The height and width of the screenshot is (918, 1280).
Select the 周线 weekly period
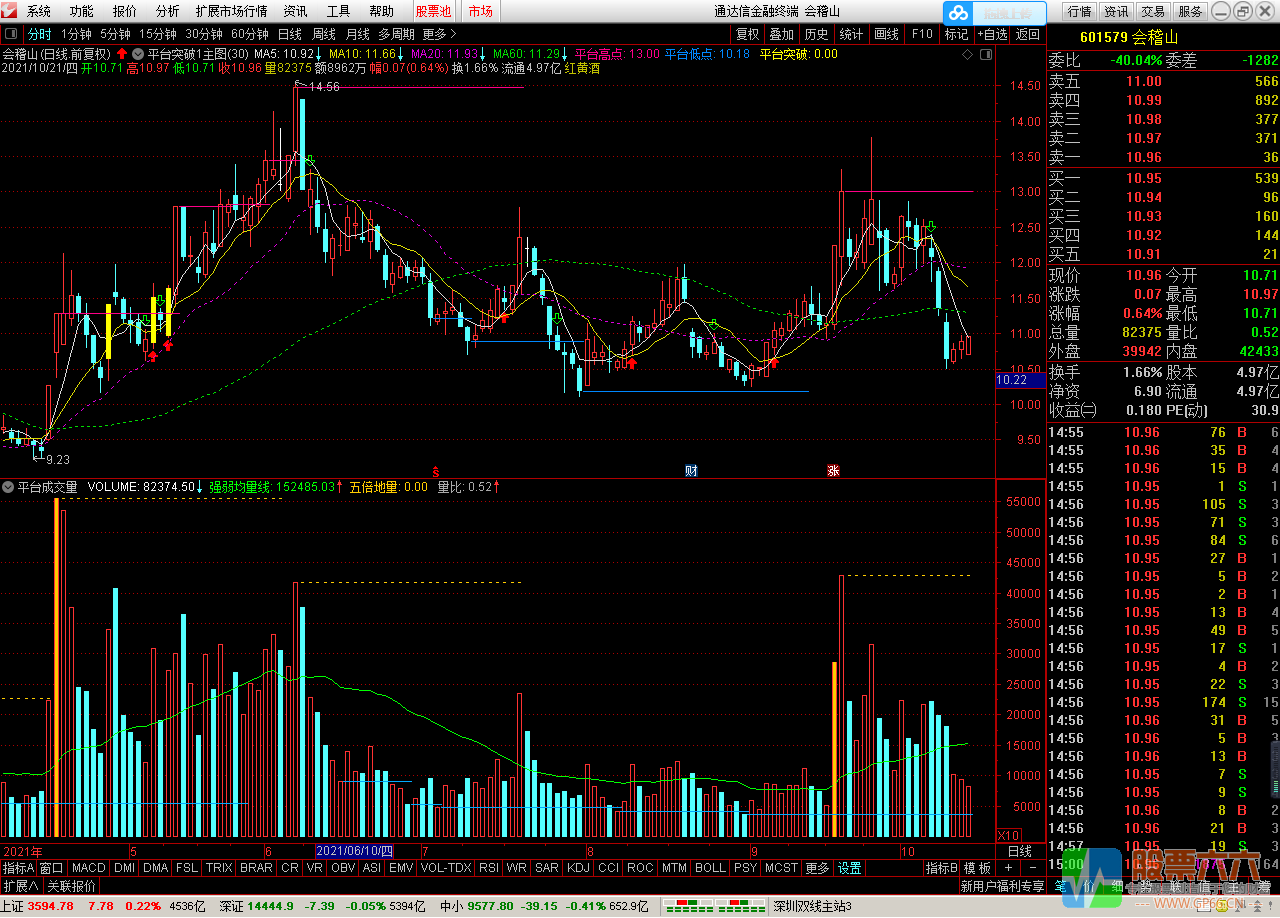click(324, 34)
